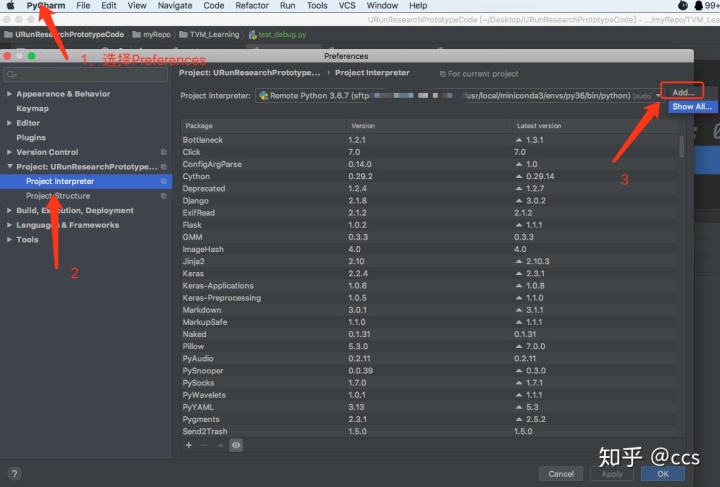Open the Apple menu
The height and width of the screenshot is (487, 720).
[10, 6]
